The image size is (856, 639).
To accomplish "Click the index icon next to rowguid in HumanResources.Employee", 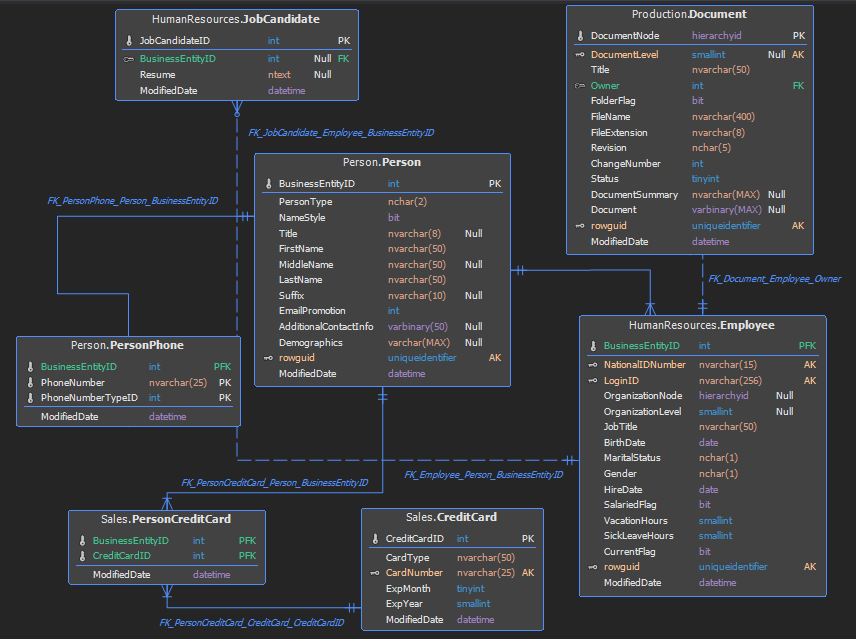I will click(x=593, y=567).
